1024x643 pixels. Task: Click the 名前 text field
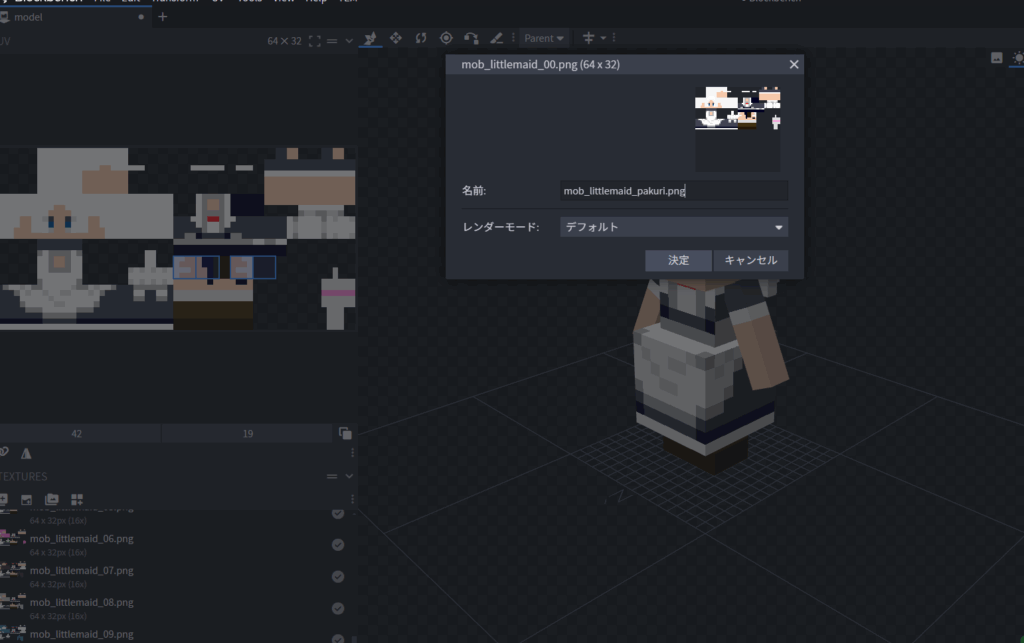(674, 191)
